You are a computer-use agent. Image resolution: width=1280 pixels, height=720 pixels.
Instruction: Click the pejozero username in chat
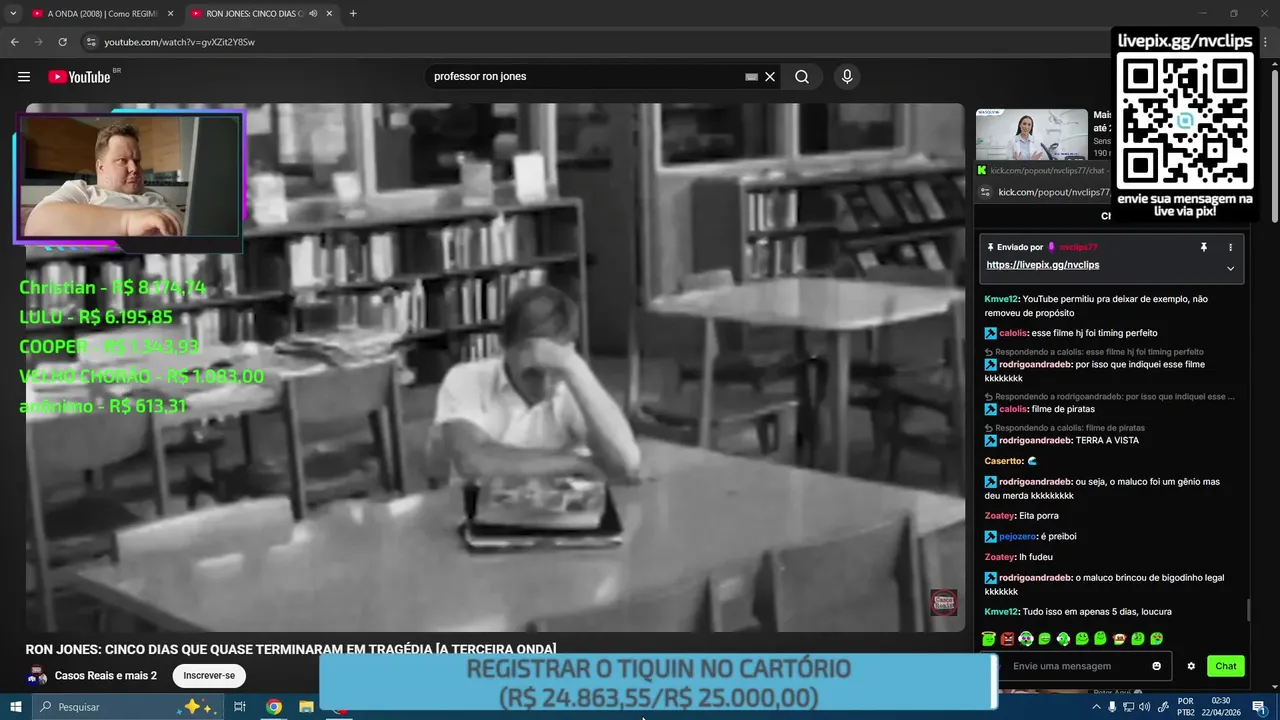(x=1018, y=536)
